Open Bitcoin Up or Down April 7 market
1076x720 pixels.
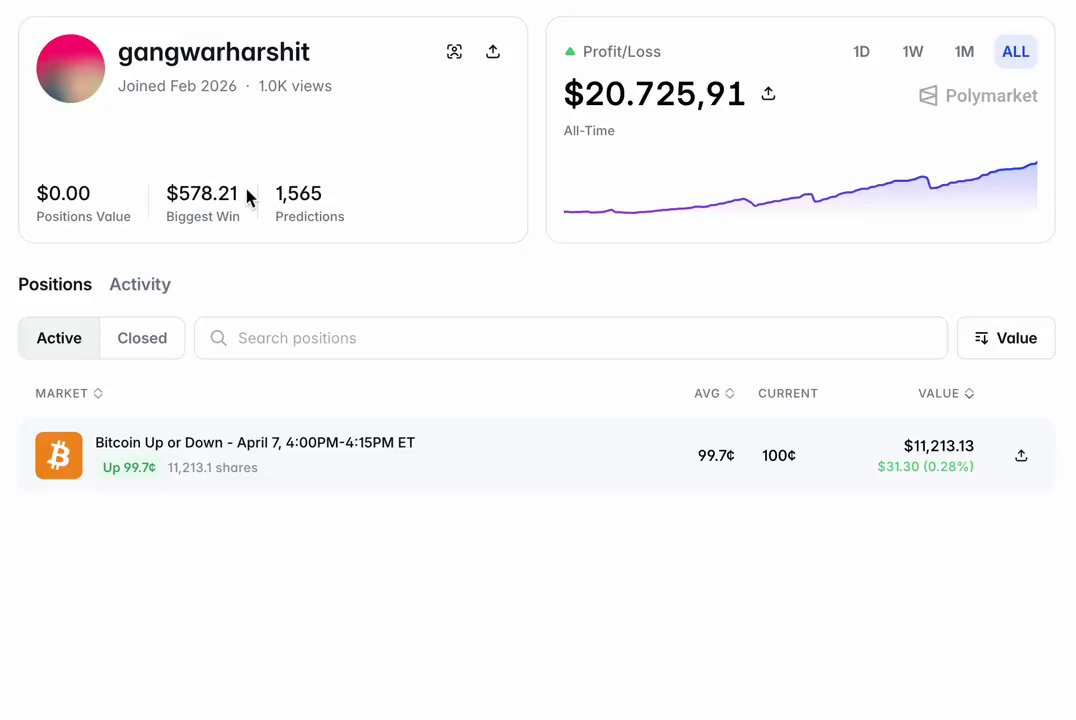click(x=255, y=443)
